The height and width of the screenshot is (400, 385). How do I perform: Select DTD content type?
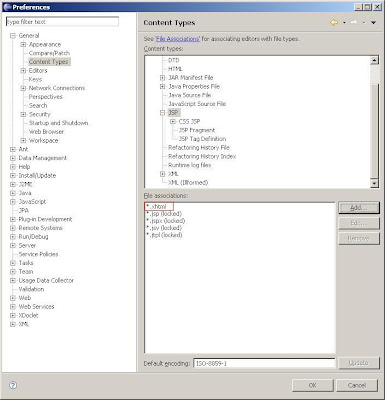[174, 60]
